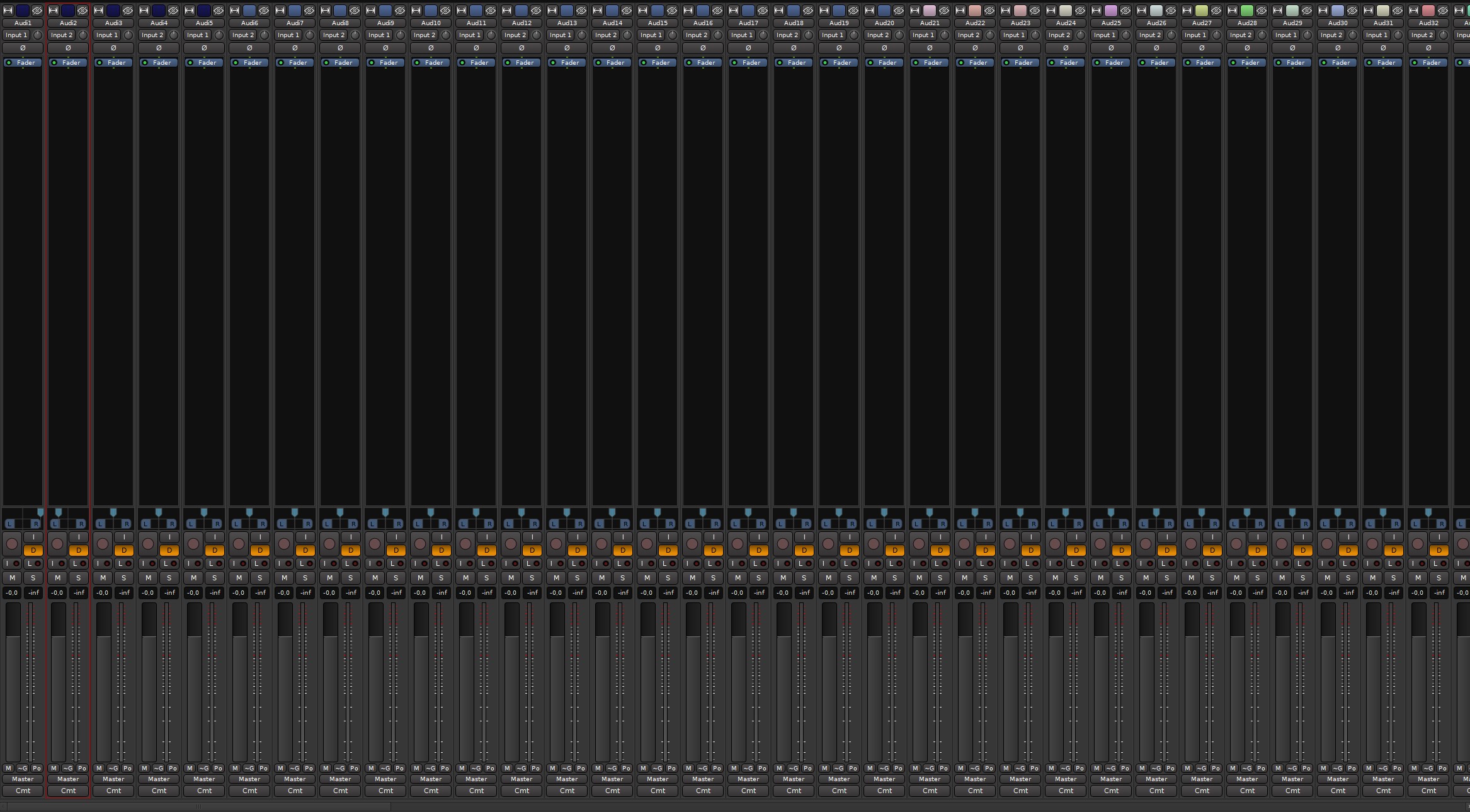Click the Aud30 track name button

coord(1338,23)
